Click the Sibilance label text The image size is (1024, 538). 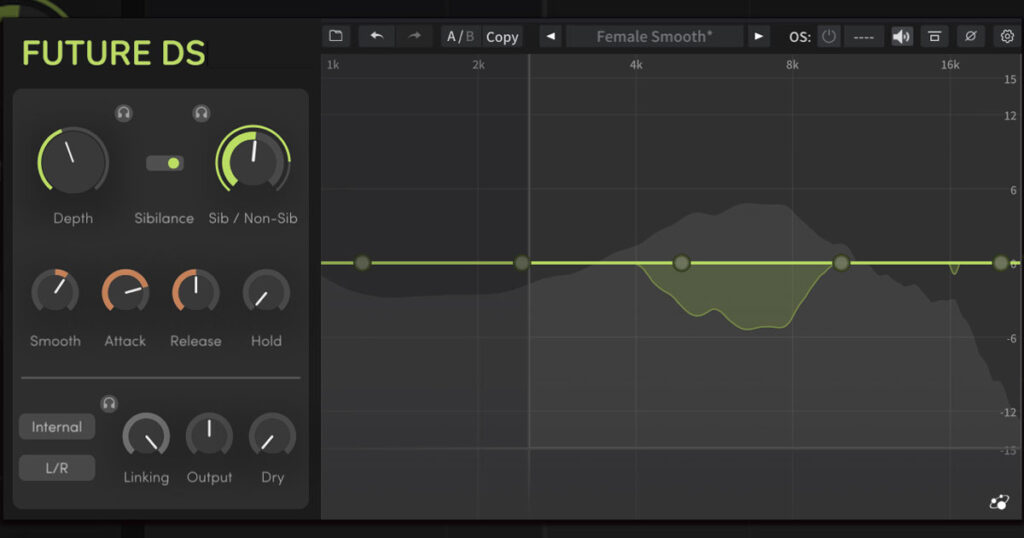[164, 218]
